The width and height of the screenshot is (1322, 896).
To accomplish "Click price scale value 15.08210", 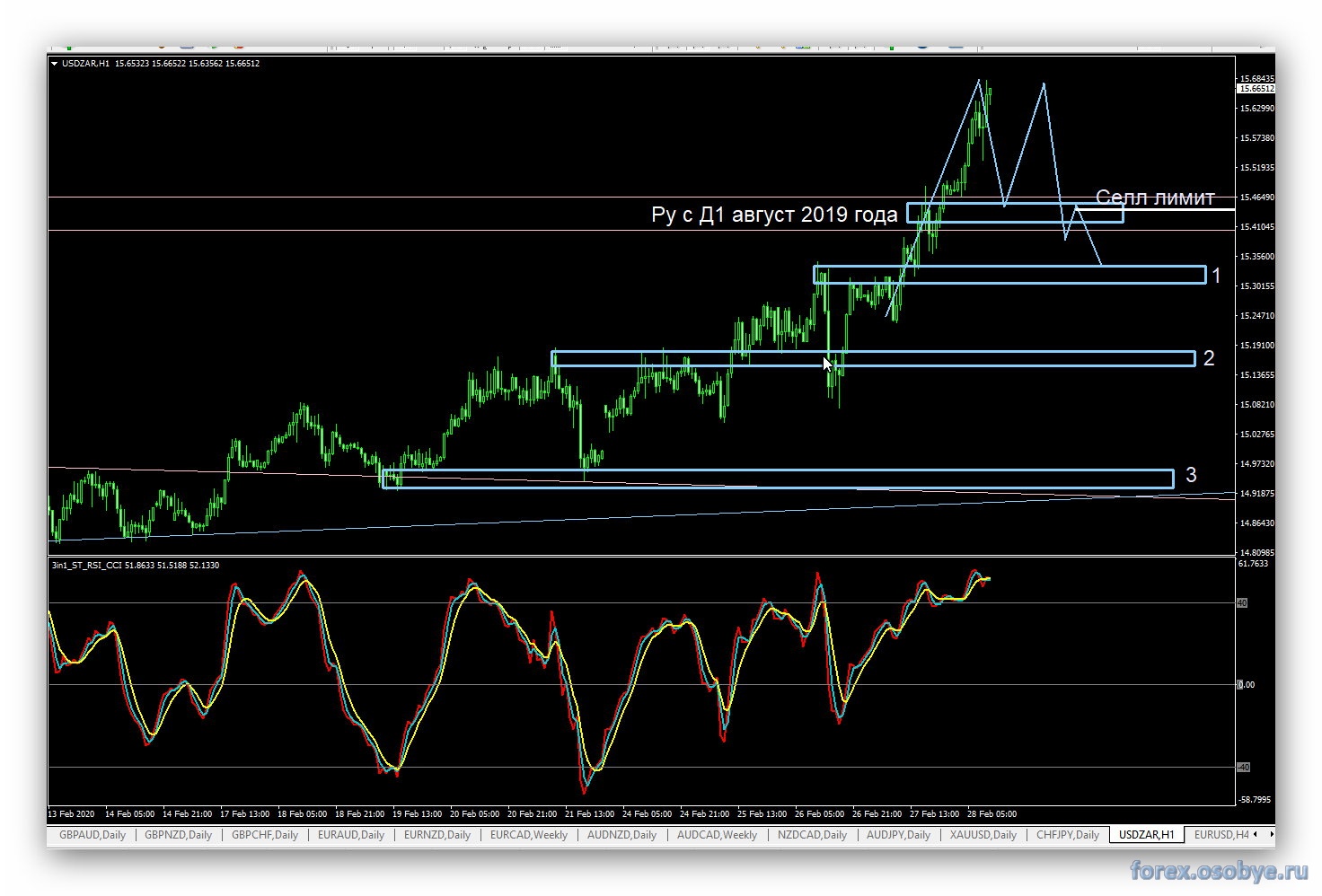I will point(1256,405).
